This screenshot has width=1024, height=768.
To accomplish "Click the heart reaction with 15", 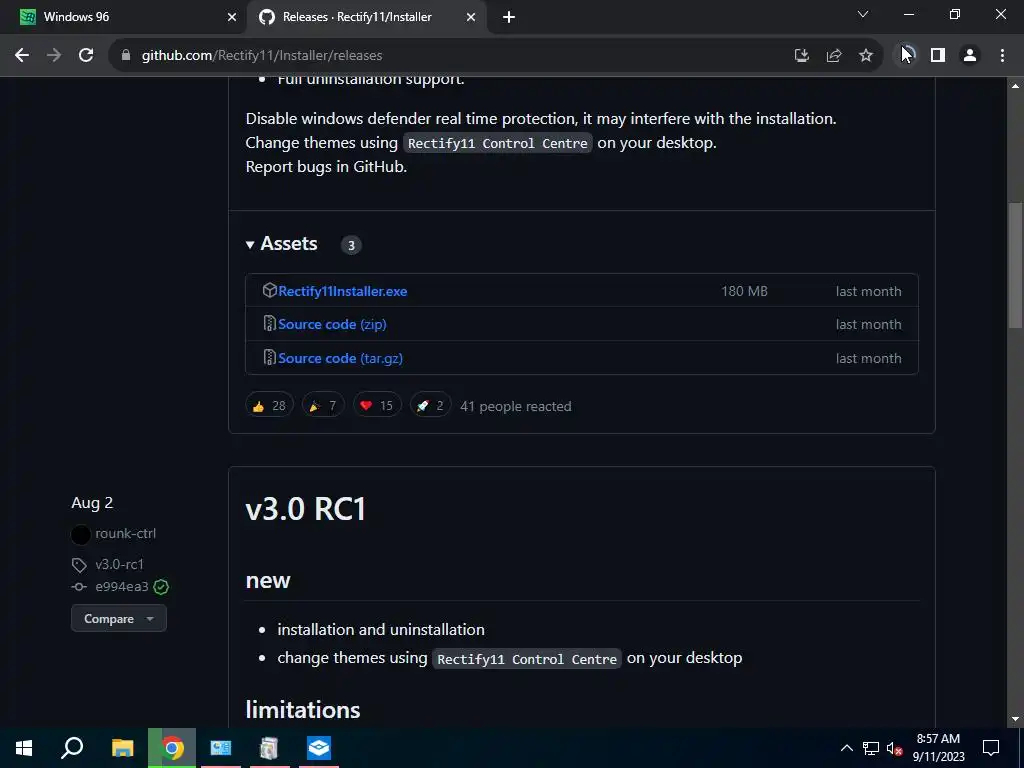I will point(377,406).
